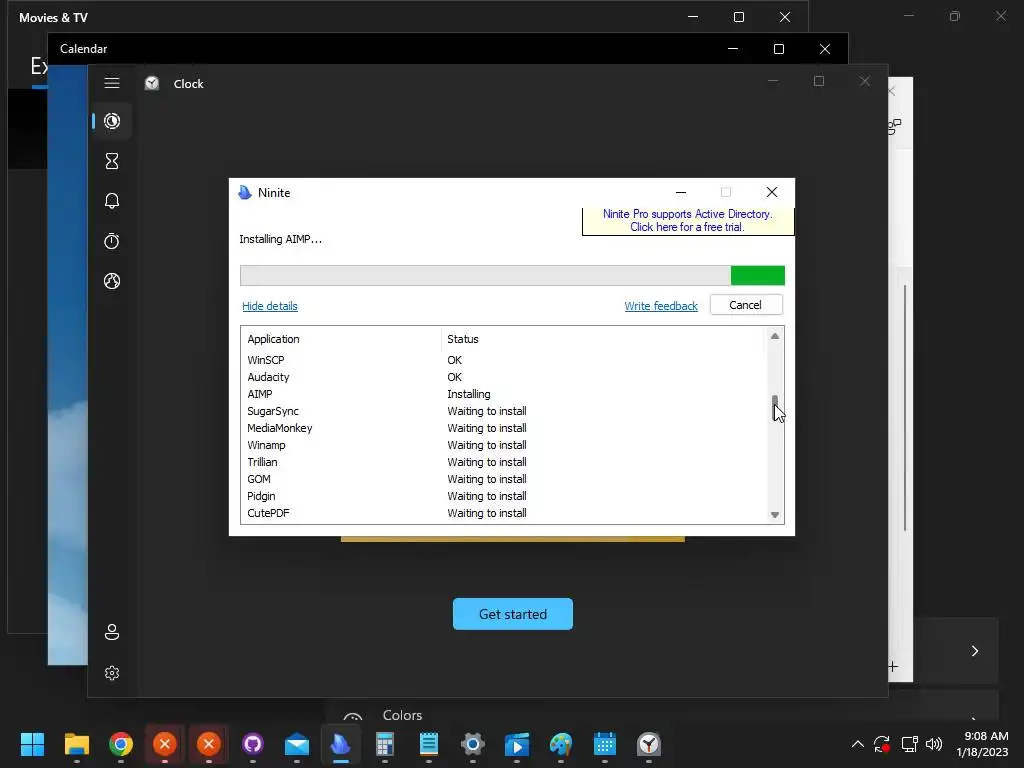Open Google Chrome from taskbar
Image resolution: width=1024 pixels, height=768 pixels.
pyautogui.click(x=121, y=744)
